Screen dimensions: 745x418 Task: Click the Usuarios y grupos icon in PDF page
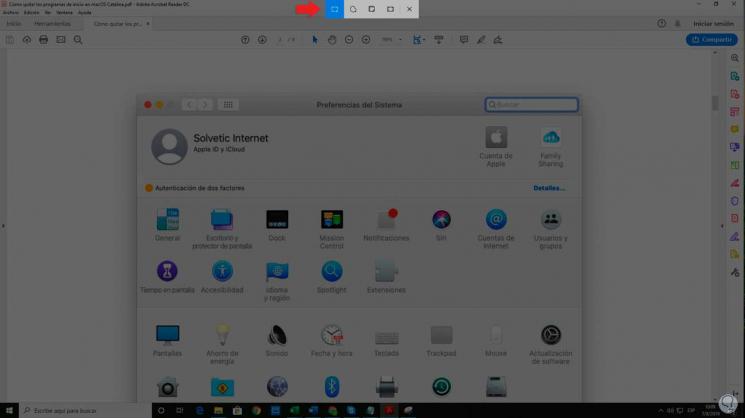551,220
